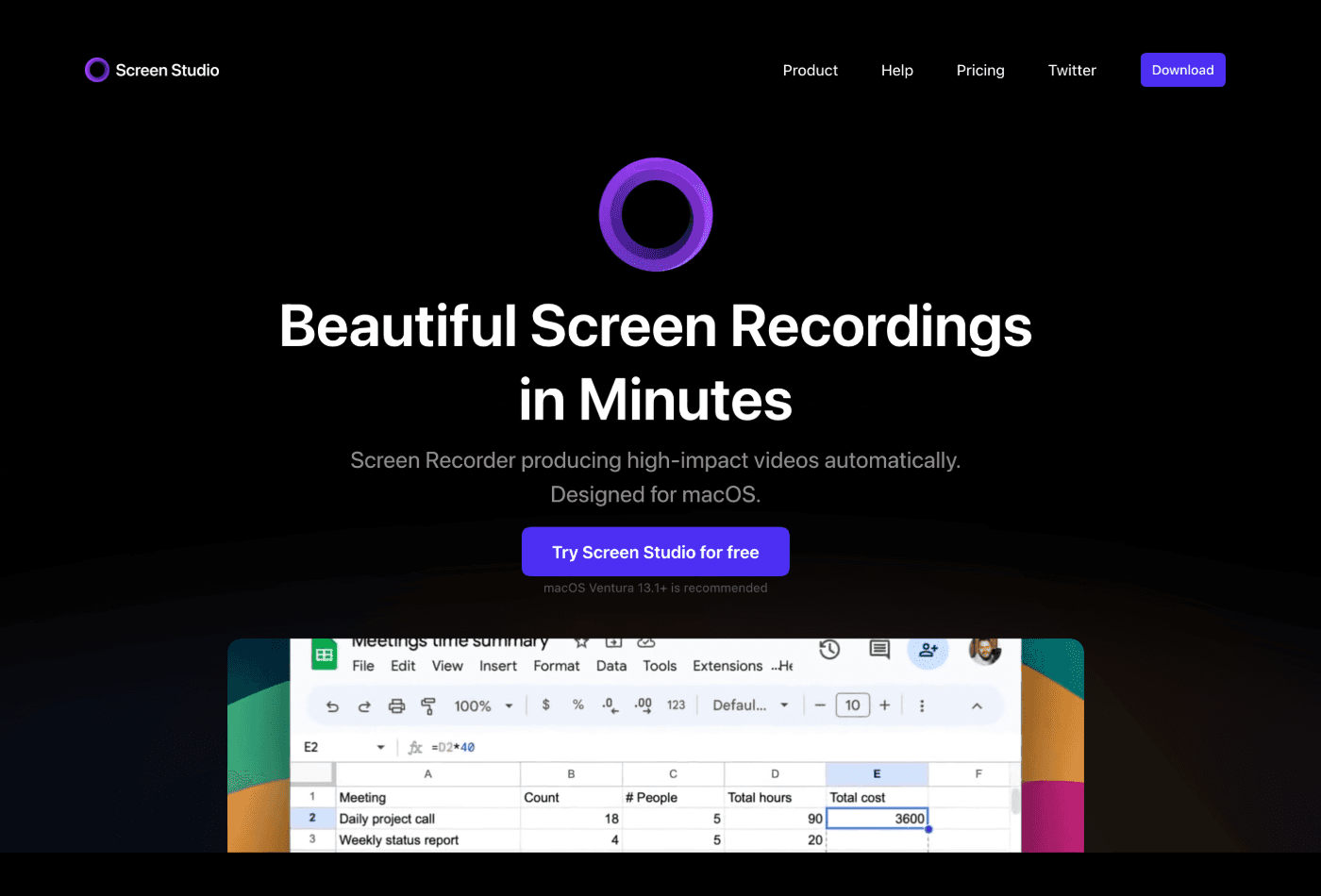Undo the last action
The image size is (1321, 896).
(331, 705)
